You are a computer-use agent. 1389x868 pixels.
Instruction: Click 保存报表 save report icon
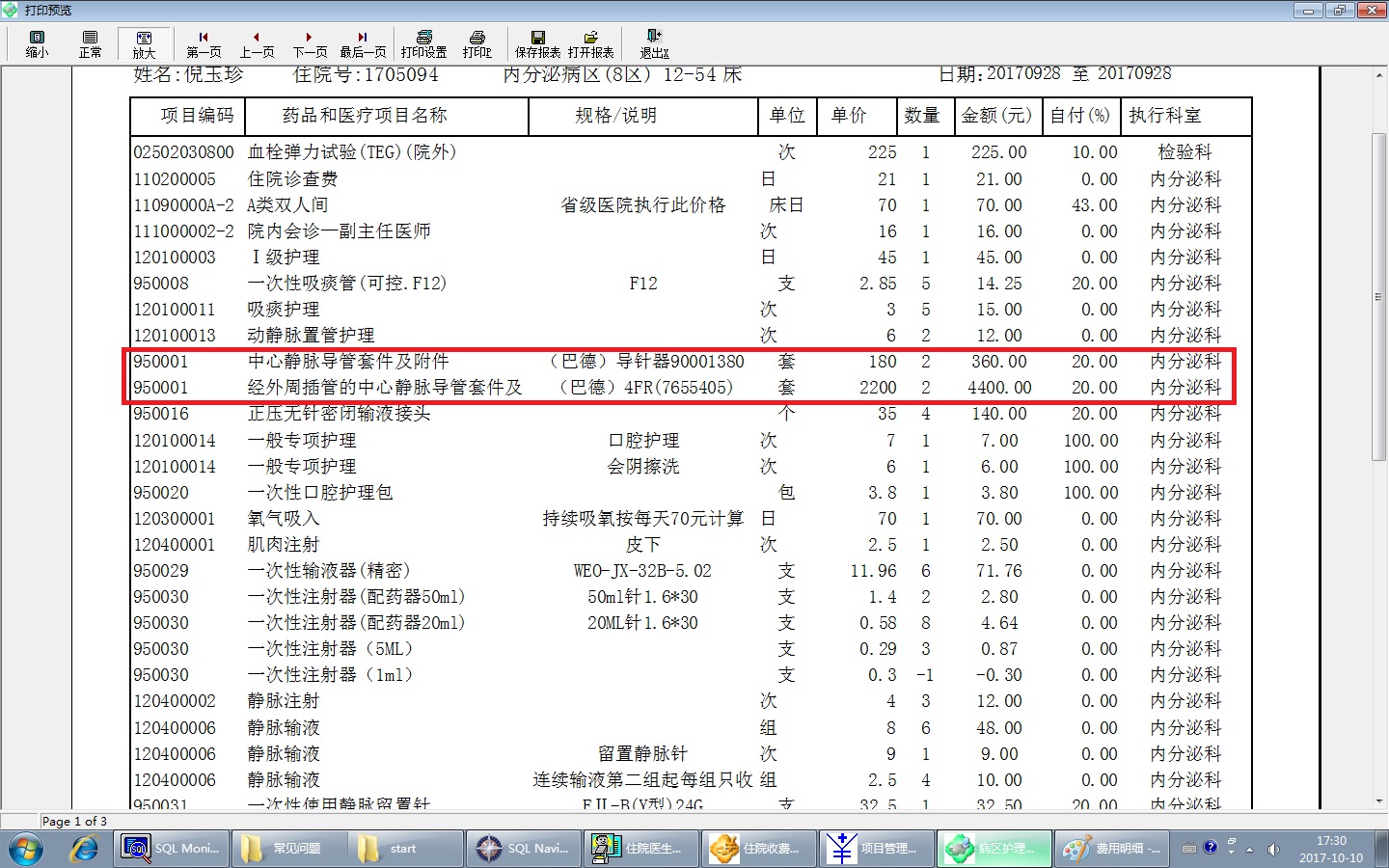537,44
